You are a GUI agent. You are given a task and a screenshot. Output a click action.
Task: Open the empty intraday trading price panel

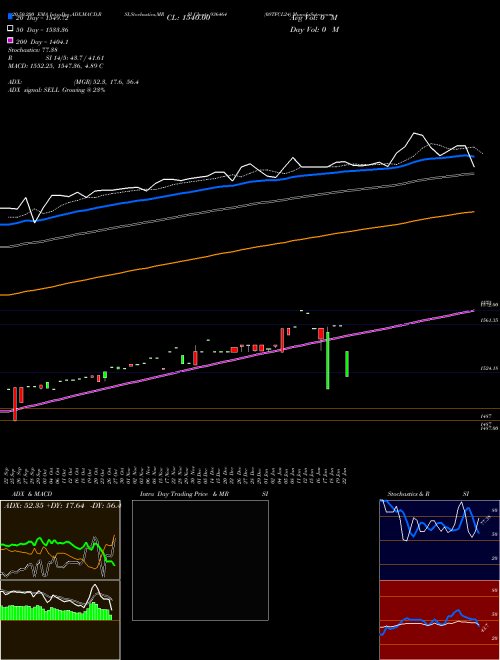click(x=200, y=560)
